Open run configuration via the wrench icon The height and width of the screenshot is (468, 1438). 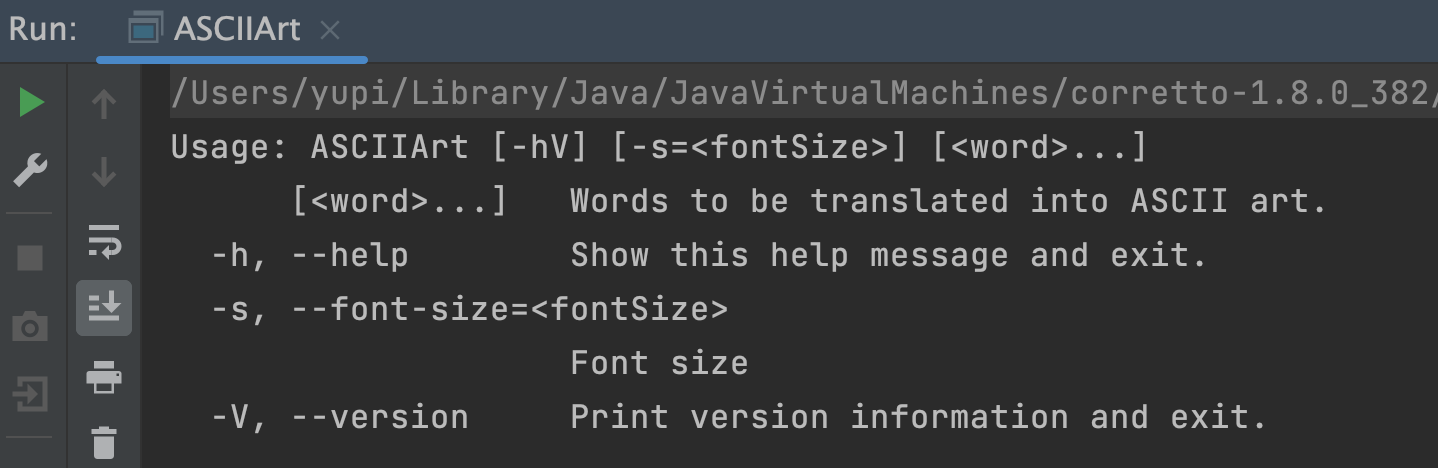[31, 170]
